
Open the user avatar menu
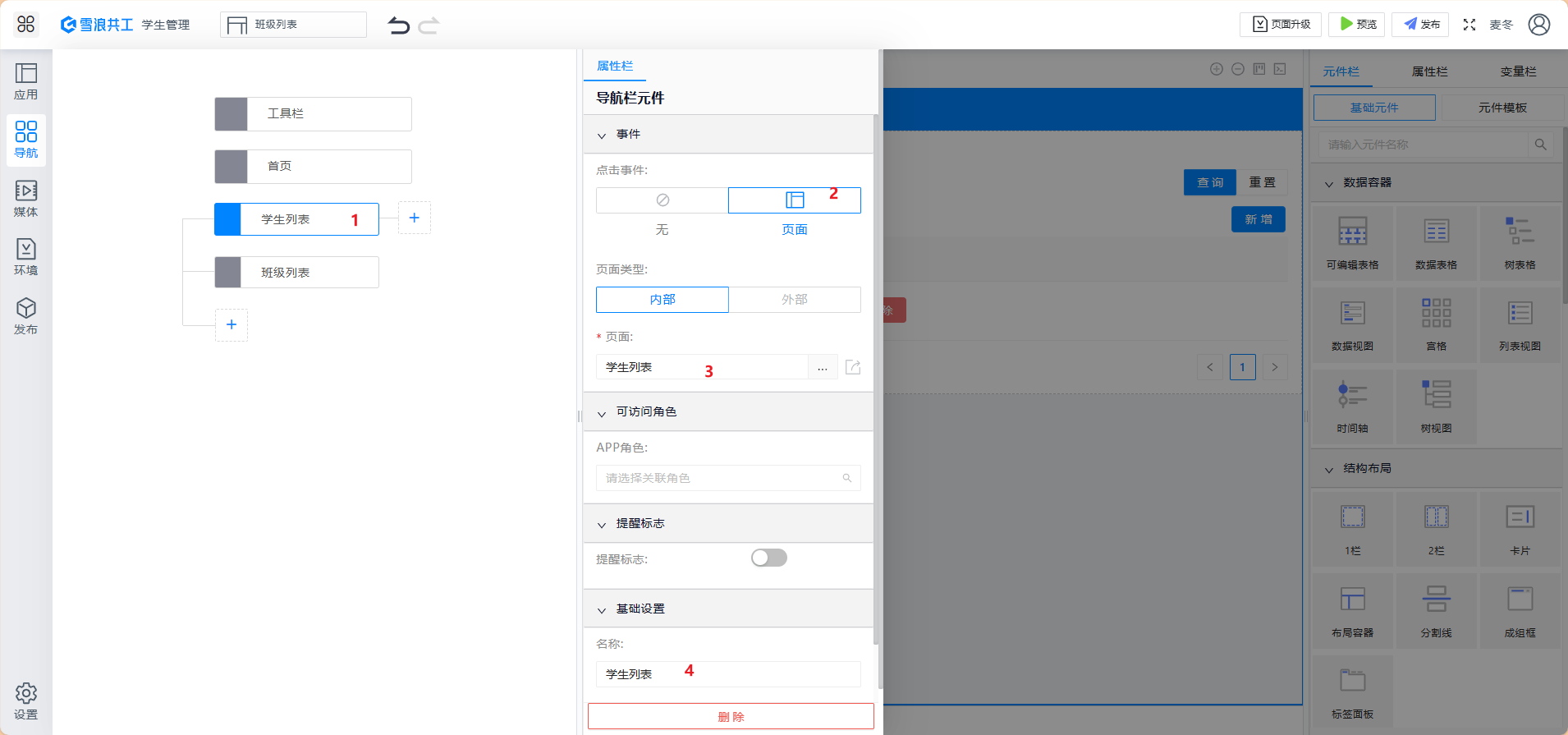coord(1539,25)
